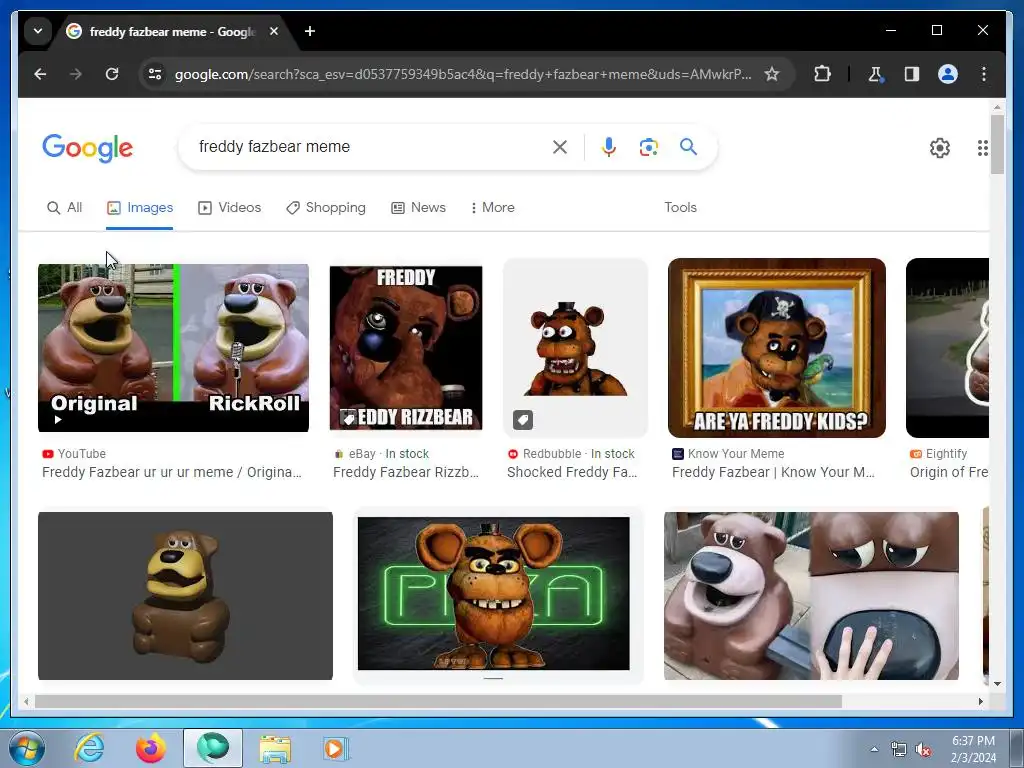Launch Internet Explorer from taskbar
Viewport: 1024px width, 768px height.
(89, 748)
